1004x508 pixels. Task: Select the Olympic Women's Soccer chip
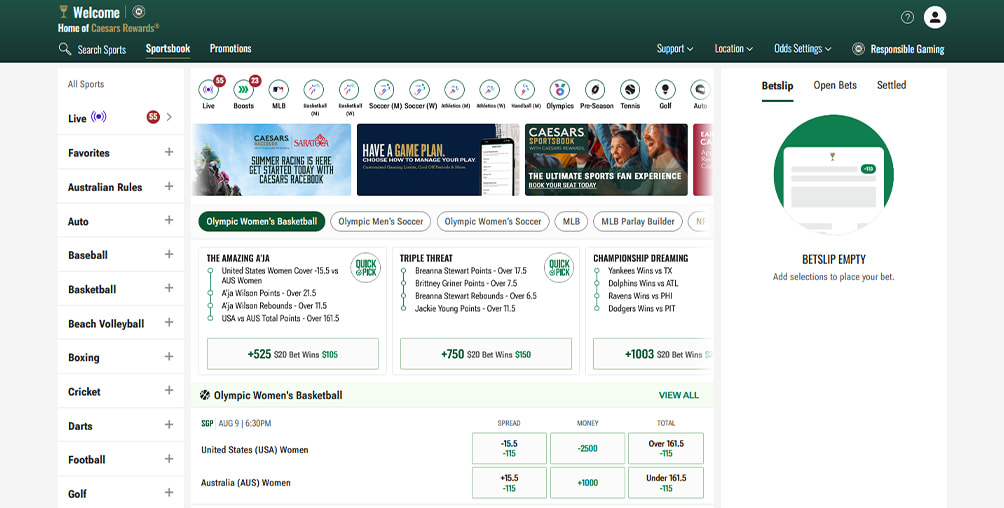(x=493, y=222)
